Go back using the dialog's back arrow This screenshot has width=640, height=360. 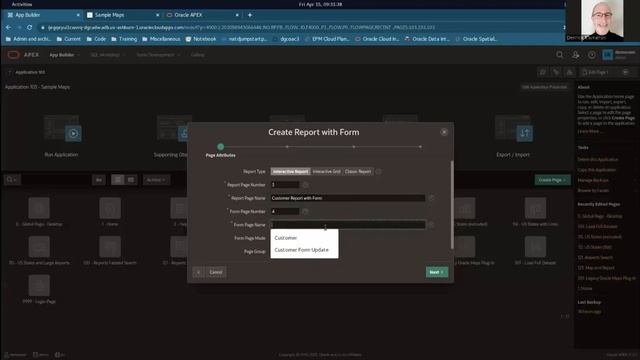[198, 272]
